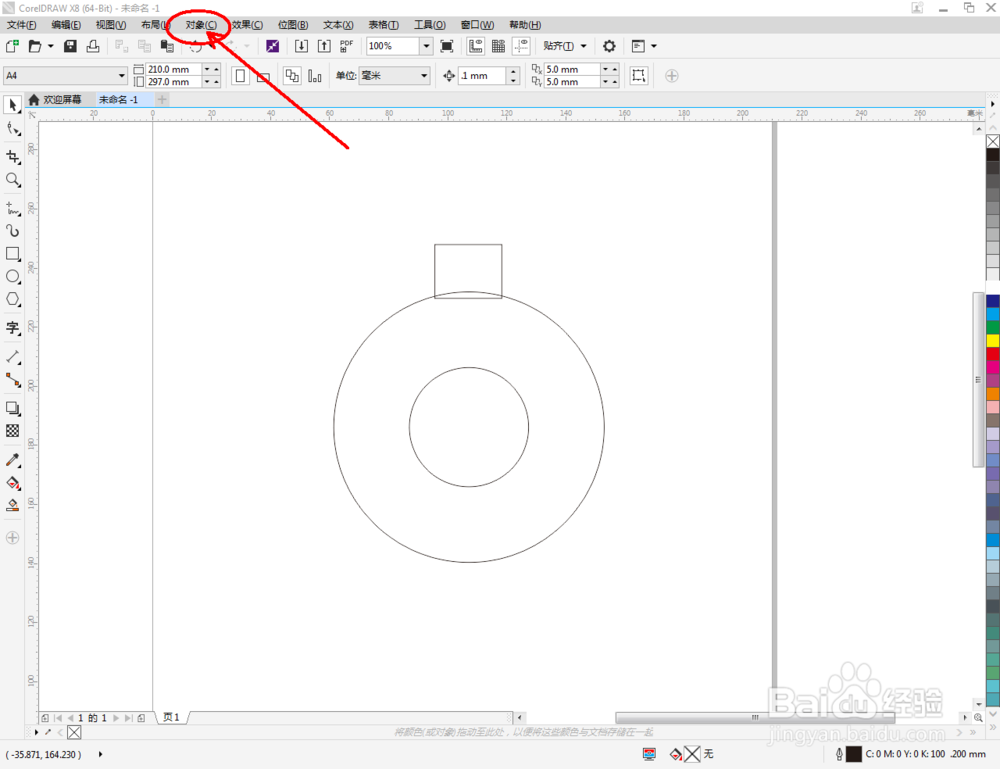The width and height of the screenshot is (1000, 769).
Task: Click the nudge distance .1 mm field
Action: tap(483, 76)
